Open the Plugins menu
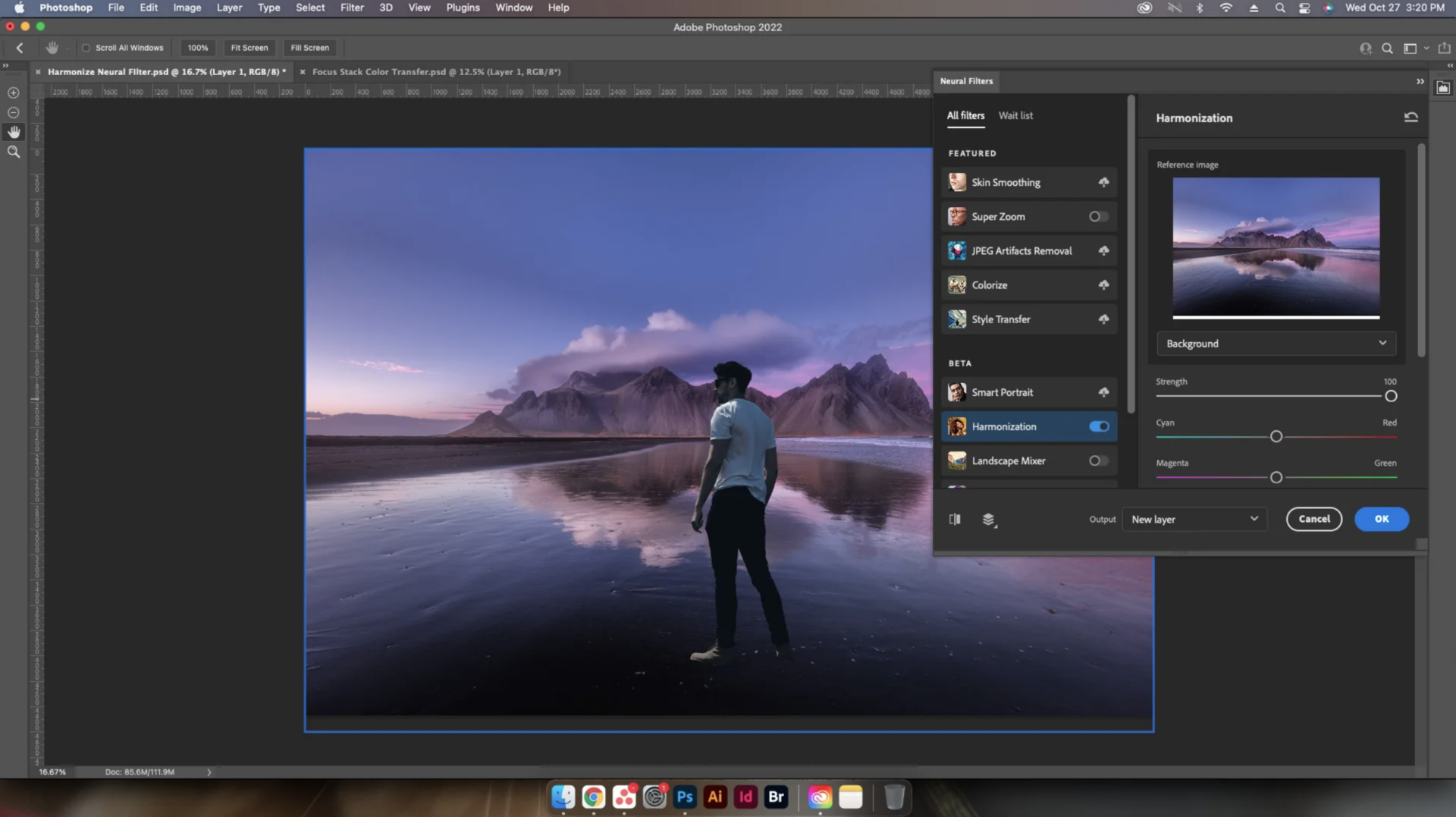1456x817 pixels. (463, 8)
